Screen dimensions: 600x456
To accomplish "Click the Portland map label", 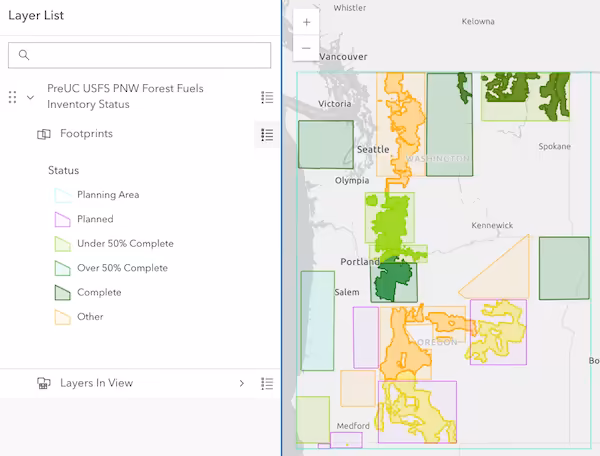I will tap(360, 262).
